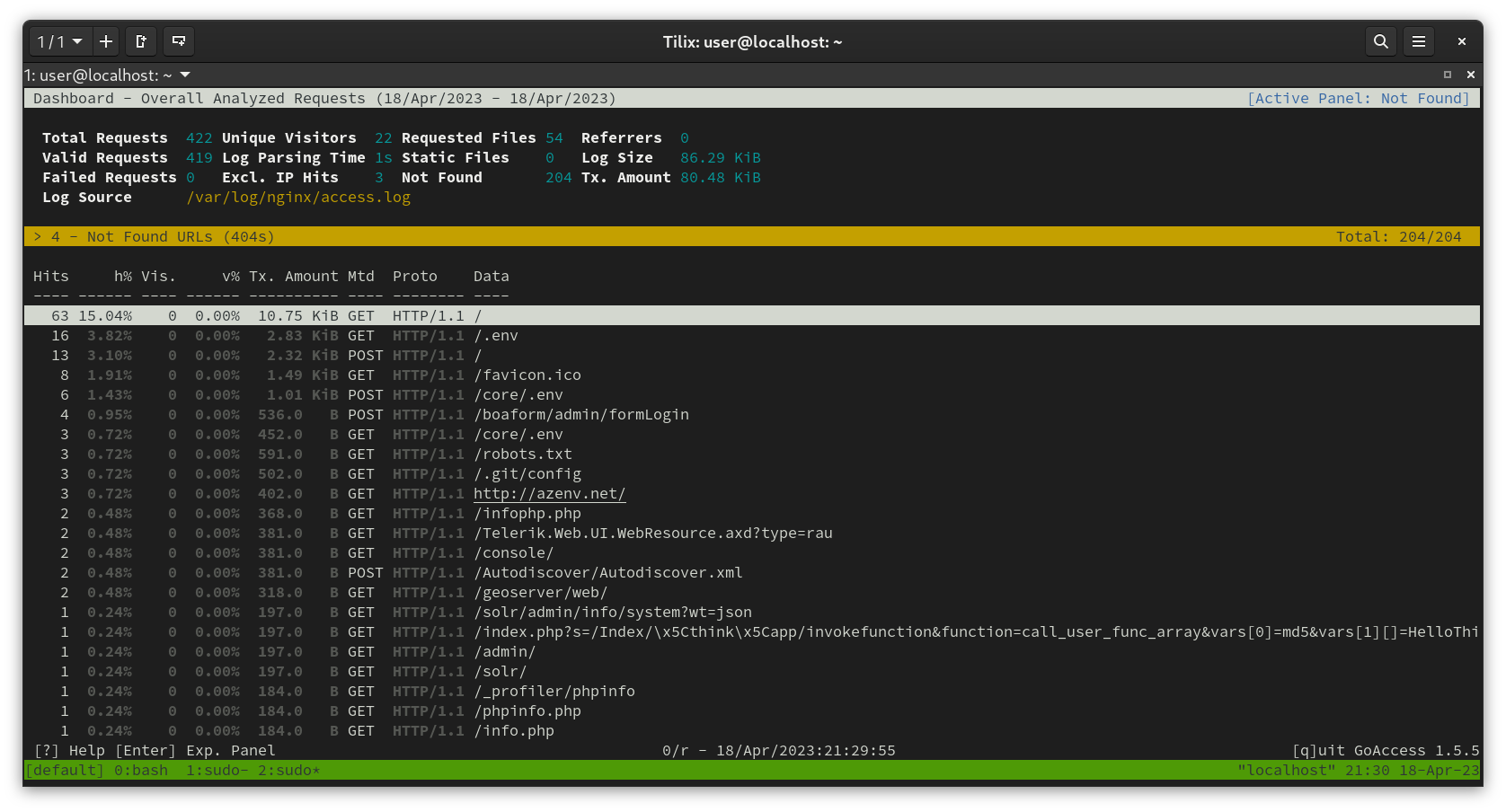Select the /Autodiscover/Autodiscover.xml row
This screenshot has height=812, width=1506.
pyautogui.click(x=752, y=573)
